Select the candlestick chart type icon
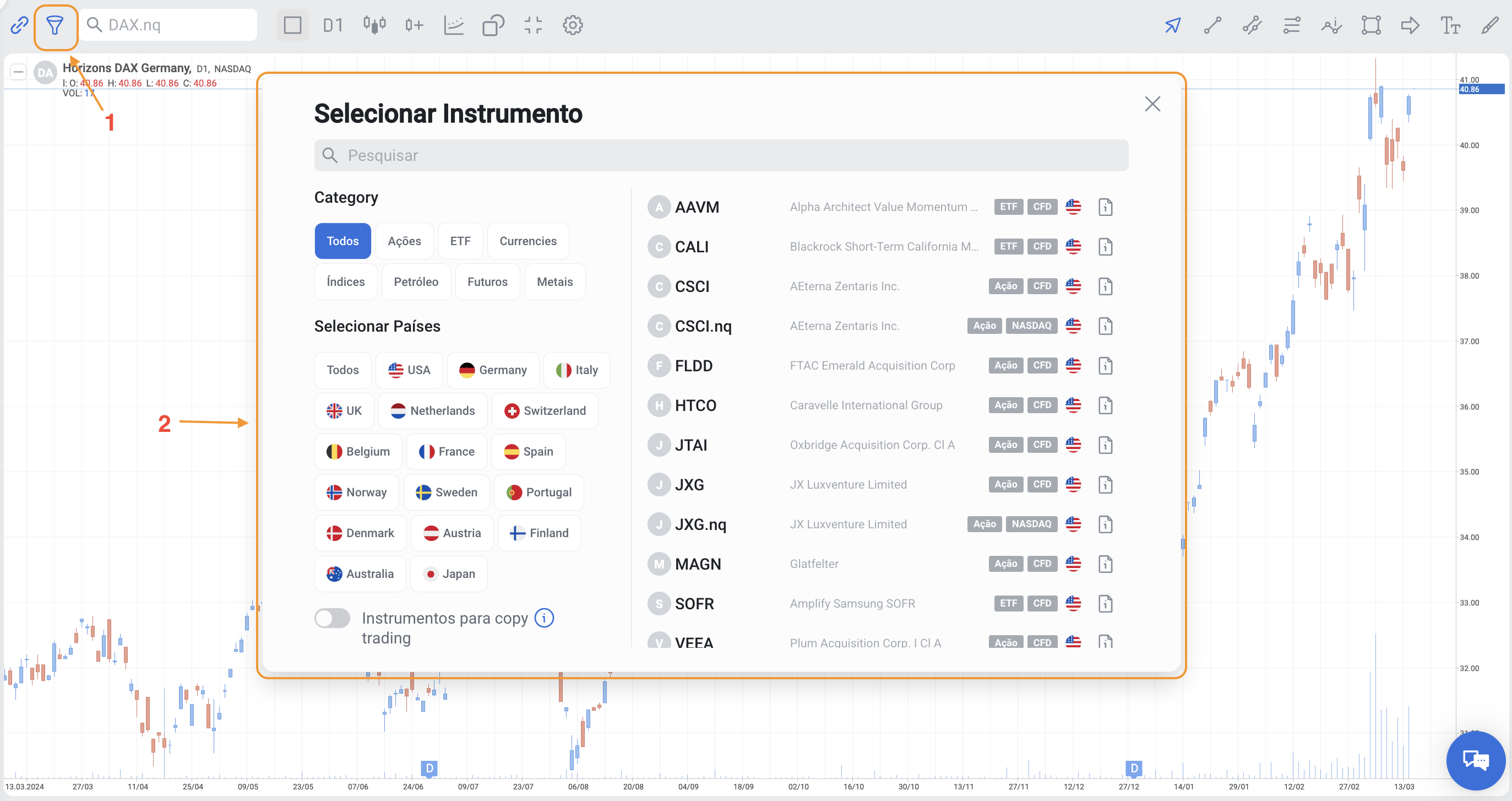Image resolution: width=1512 pixels, height=801 pixels. coord(374,25)
